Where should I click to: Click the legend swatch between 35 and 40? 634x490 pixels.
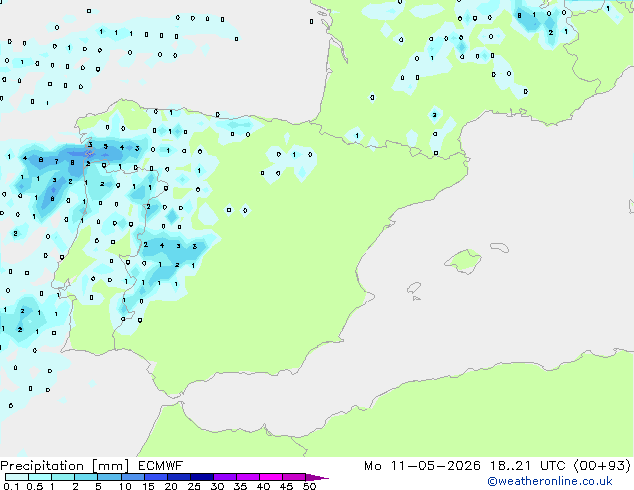247,477
